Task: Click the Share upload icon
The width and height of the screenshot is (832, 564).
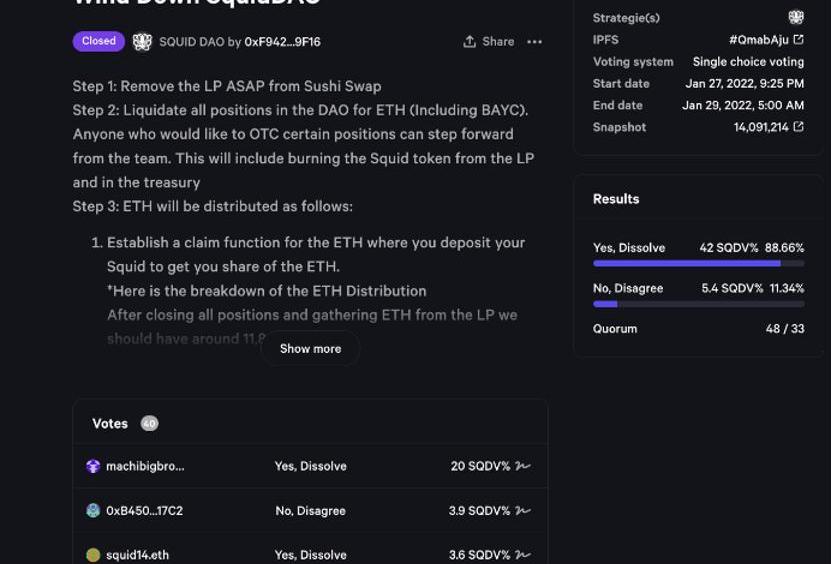Action: click(470, 42)
